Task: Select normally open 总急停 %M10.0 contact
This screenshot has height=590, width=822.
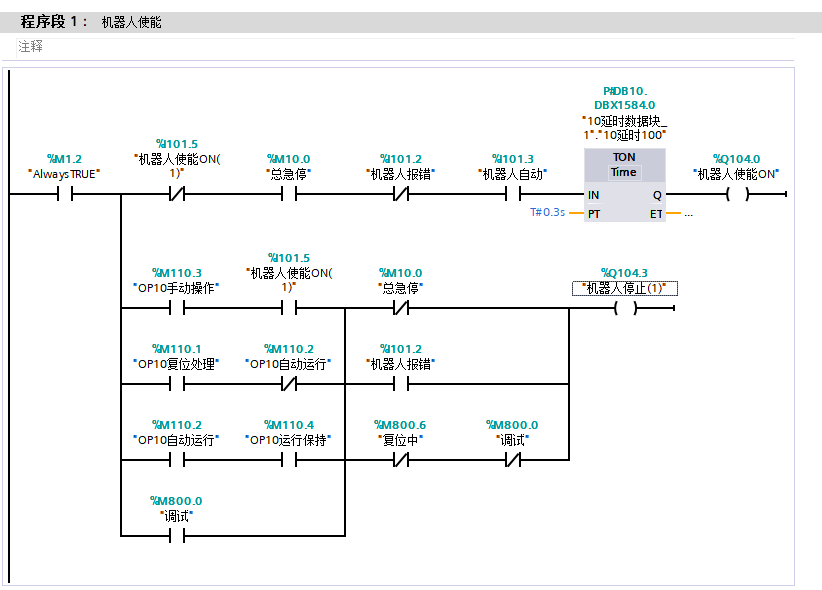Action: pyautogui.click(x=289, y=195)
